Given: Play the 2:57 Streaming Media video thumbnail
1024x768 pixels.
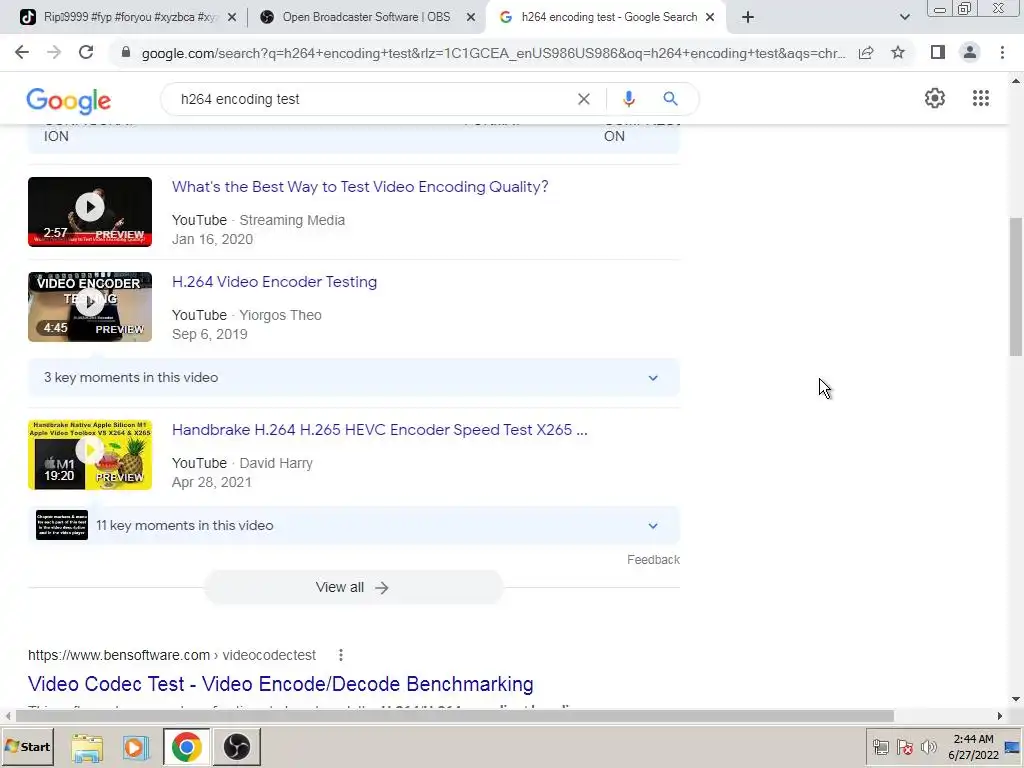Looking at the screenshot, I should [x=89, y=212].
